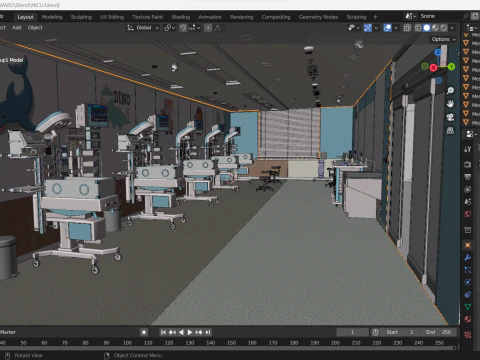Open the Animation workspace tab
The width and height of the screenshot is (480, 360).
click(x=210, y=17)
